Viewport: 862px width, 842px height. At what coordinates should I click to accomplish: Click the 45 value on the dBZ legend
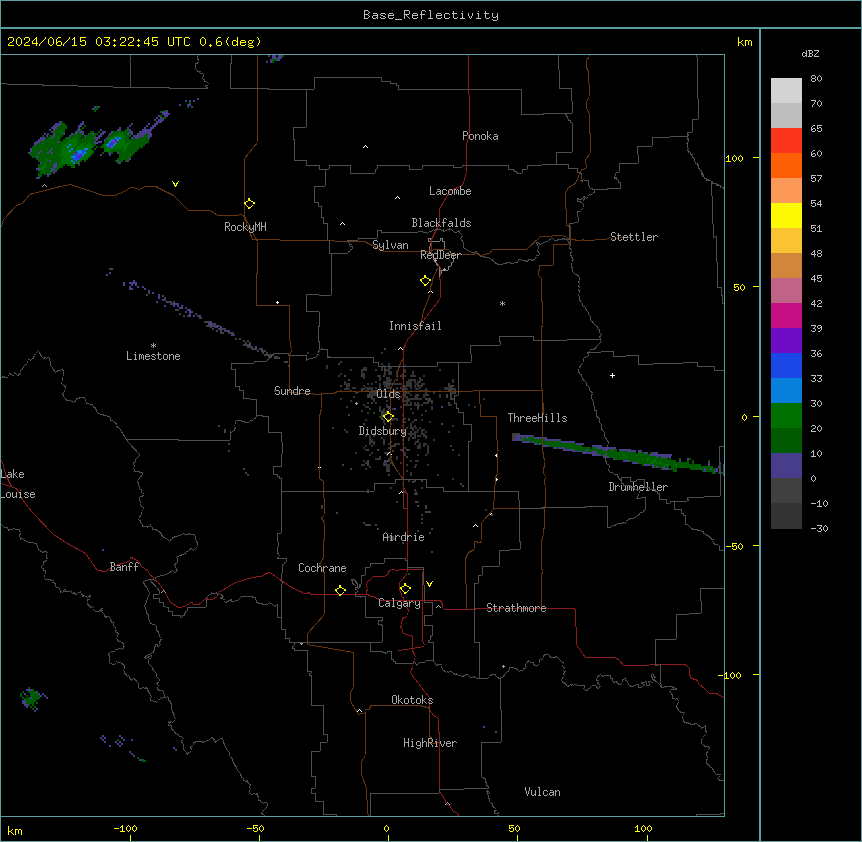[x=816, y=279]
